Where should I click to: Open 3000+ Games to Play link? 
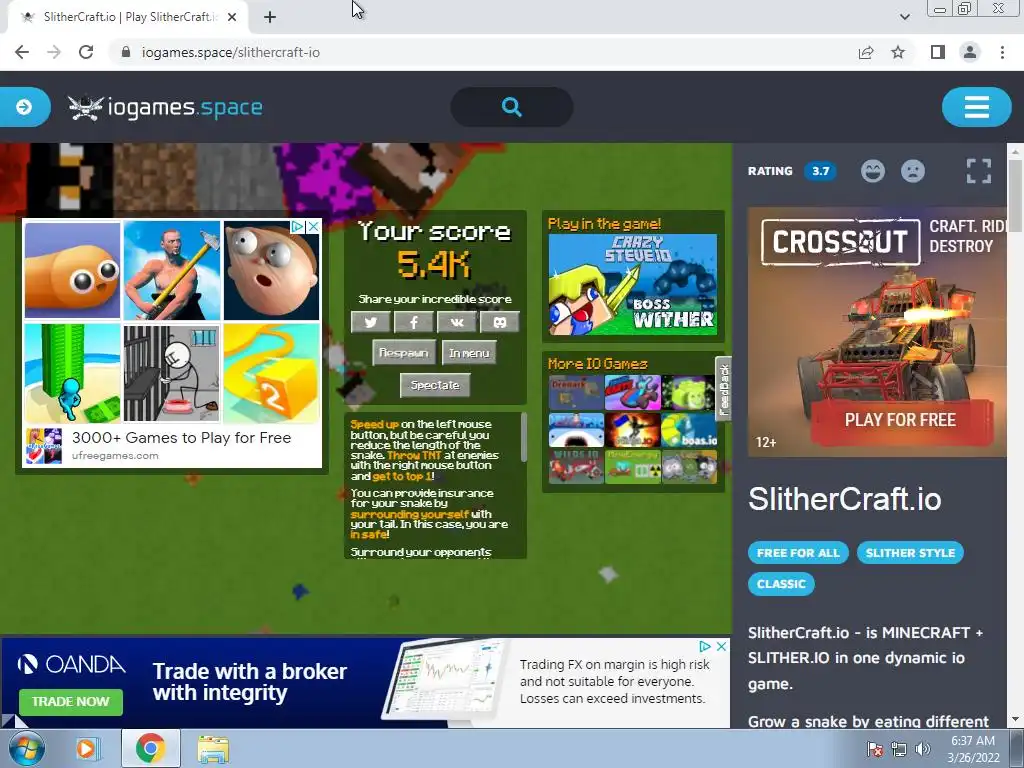(x=182, y=438)
